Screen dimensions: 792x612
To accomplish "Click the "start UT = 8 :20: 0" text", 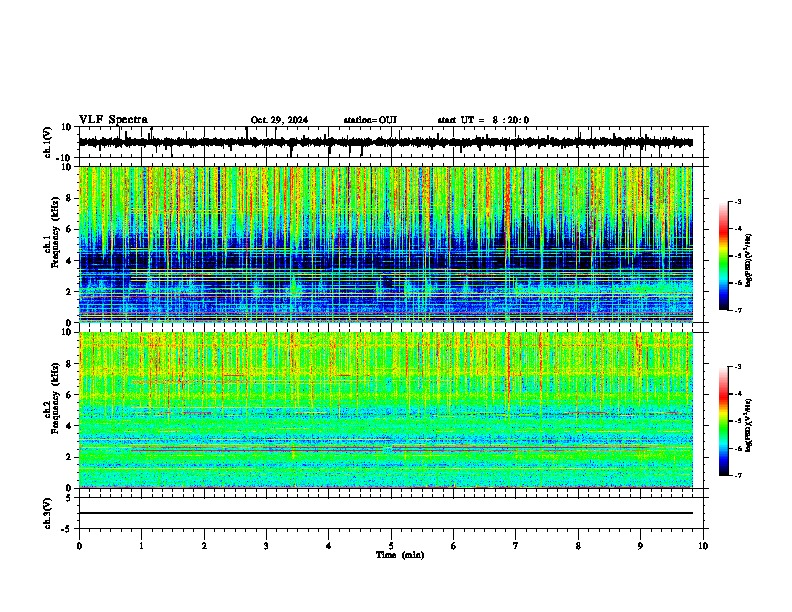I will pos(483,120).
